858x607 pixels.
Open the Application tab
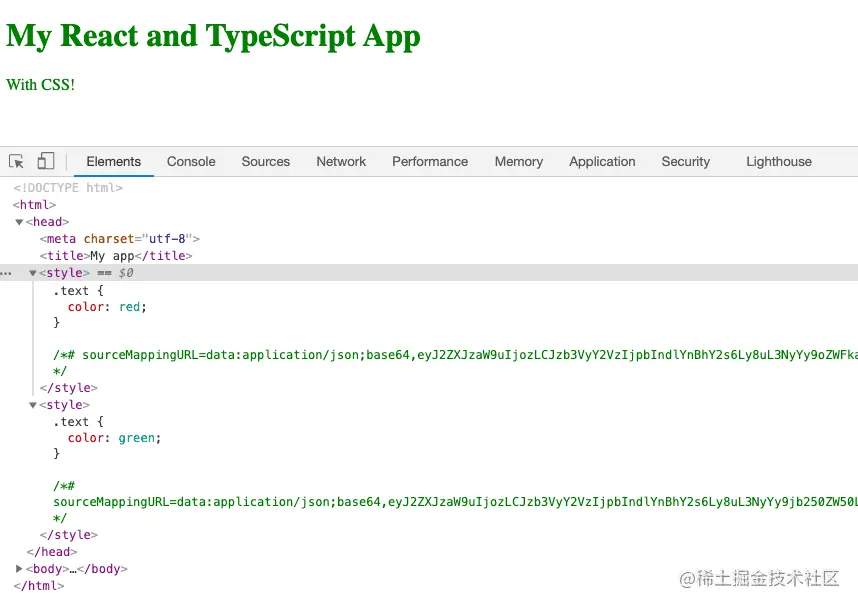602,161
